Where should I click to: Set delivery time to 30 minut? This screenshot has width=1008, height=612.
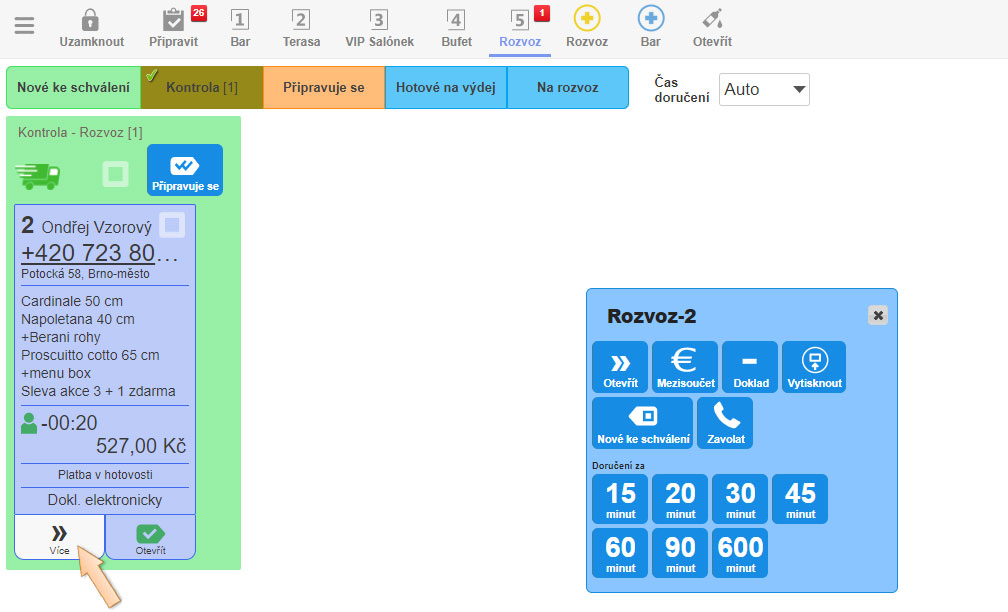740,498
